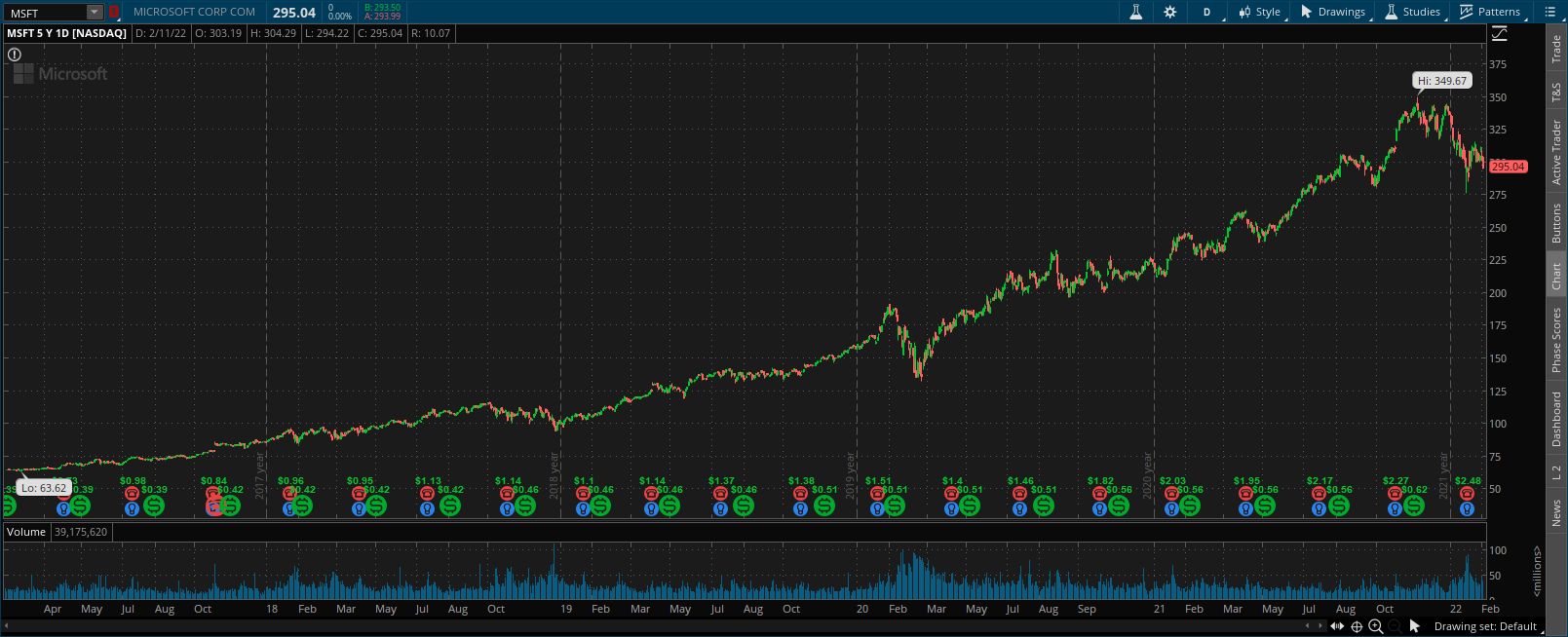
Task: Click the 2020 year dashed line label
Action: [1148, 475]
